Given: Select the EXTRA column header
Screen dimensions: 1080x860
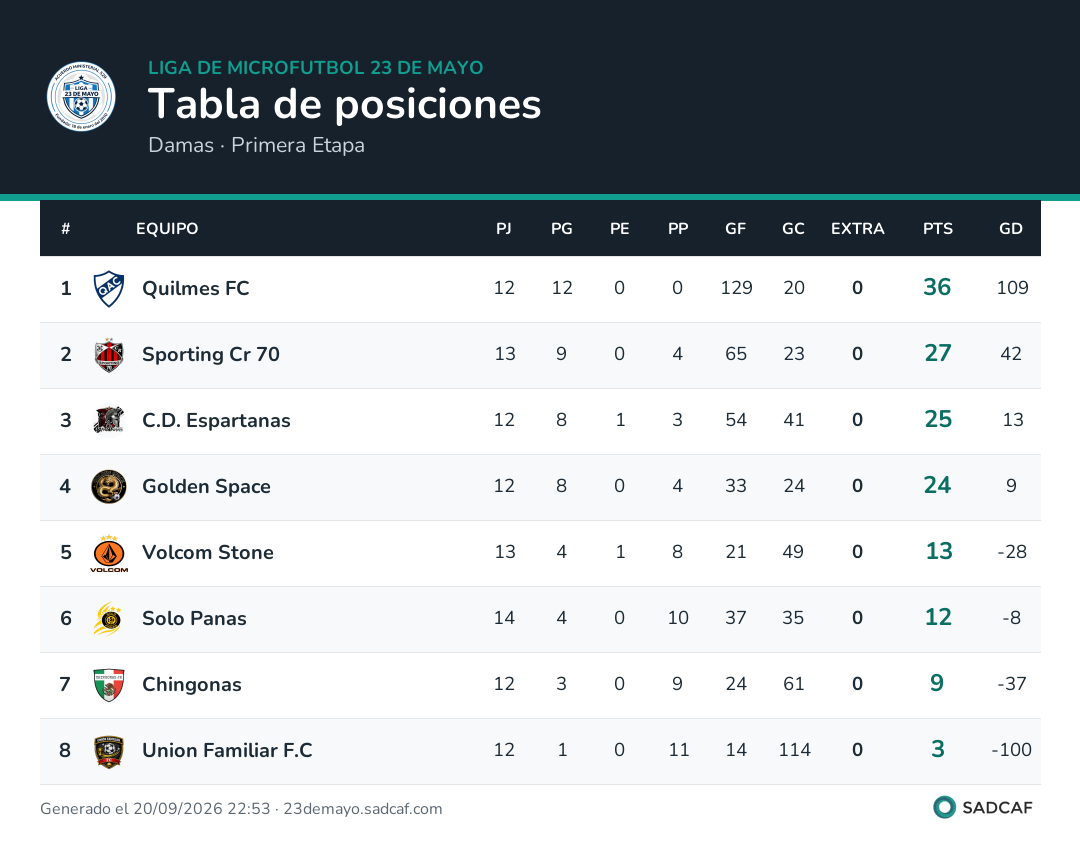Looking at the screenshot, I should [x=858, y=229].
